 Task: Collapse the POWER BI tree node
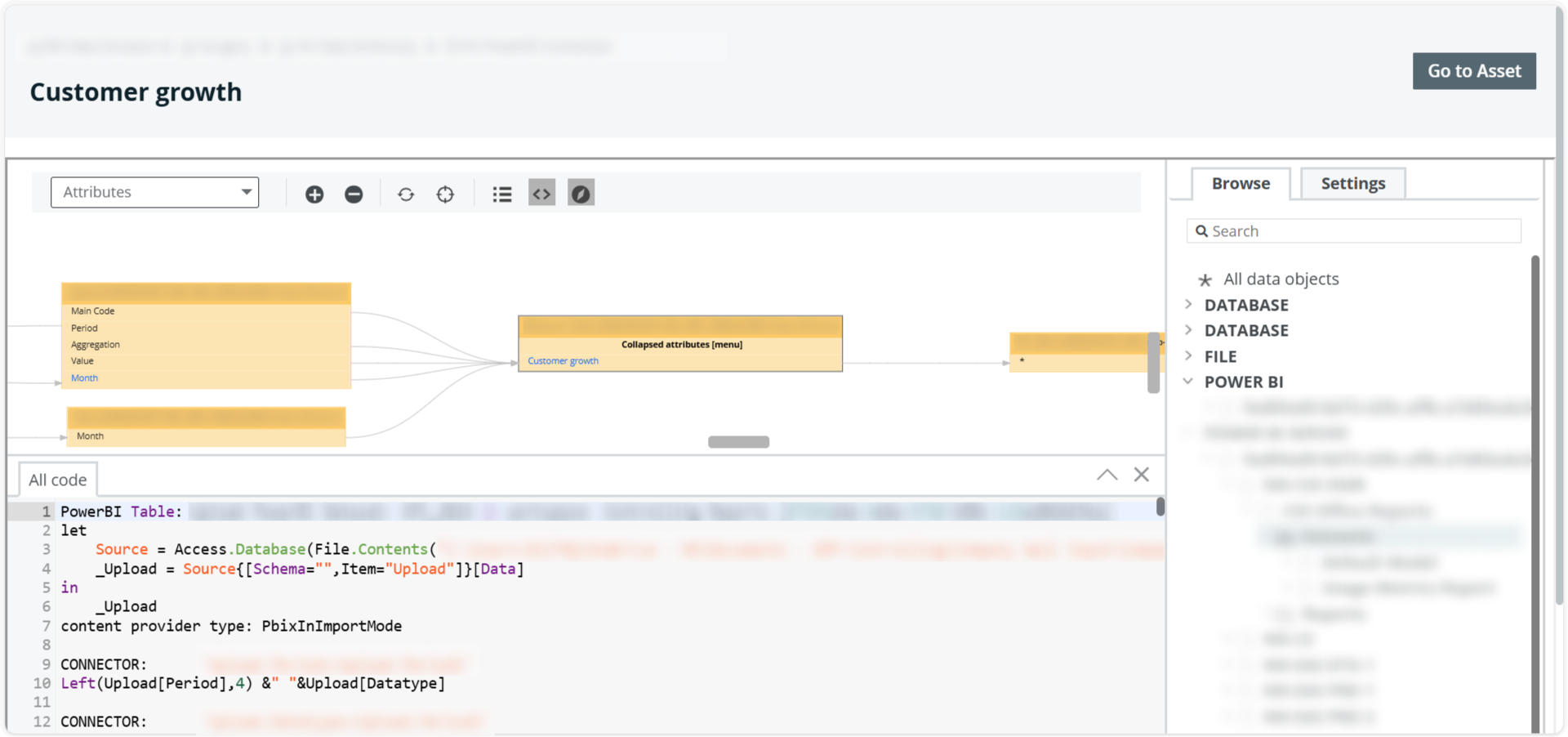1188,382
